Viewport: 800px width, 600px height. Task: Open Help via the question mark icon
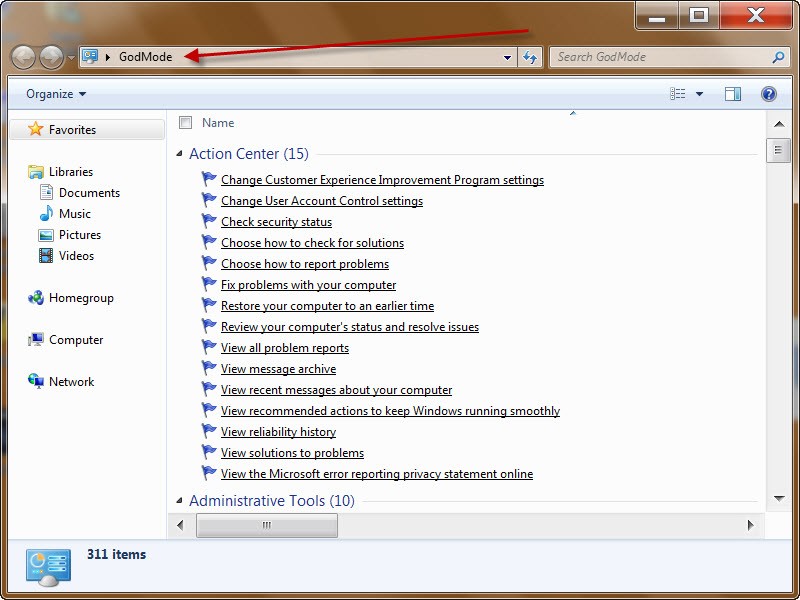point(768,94)
